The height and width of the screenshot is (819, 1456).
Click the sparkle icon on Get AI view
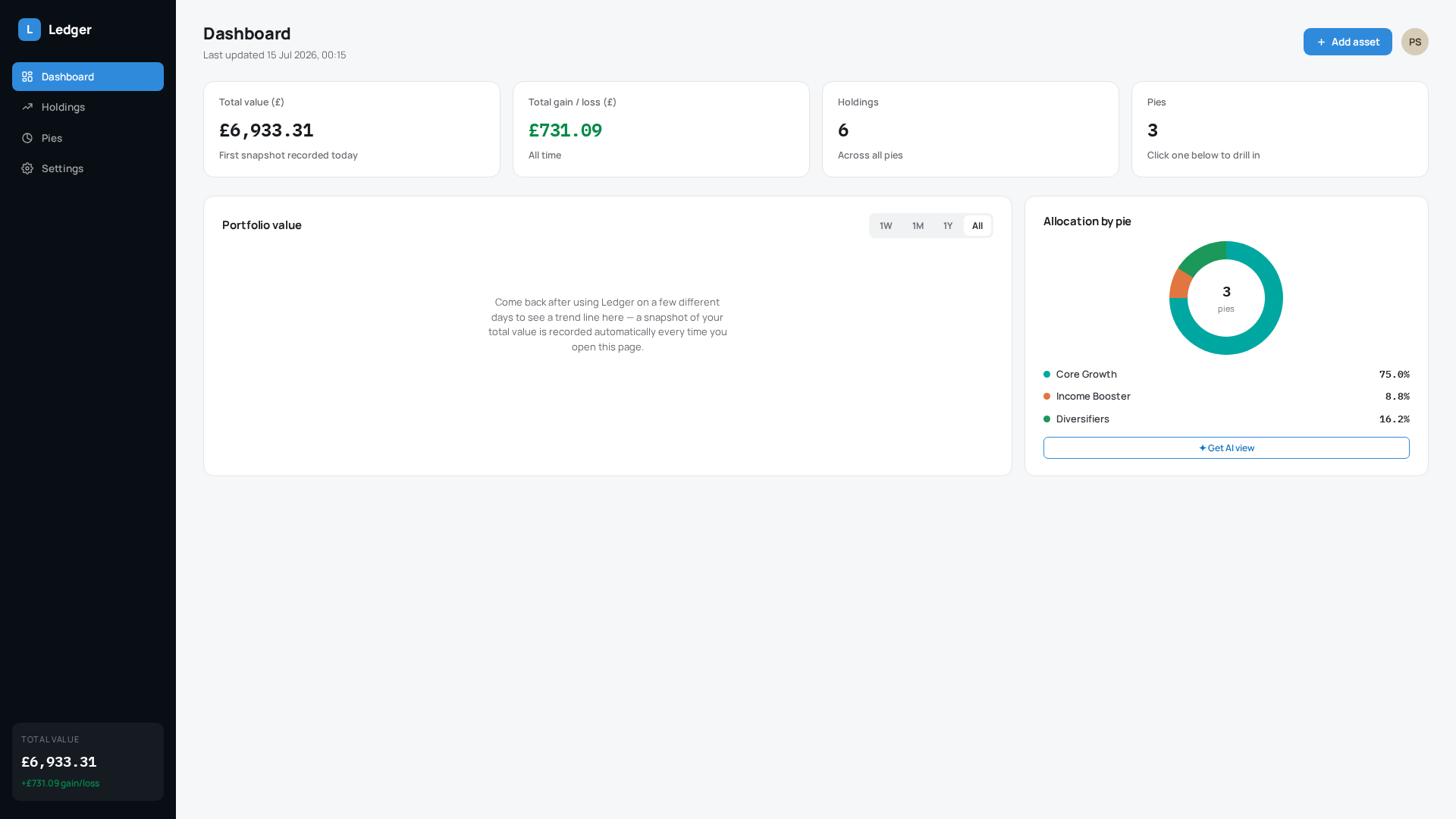pos(1202,448)
